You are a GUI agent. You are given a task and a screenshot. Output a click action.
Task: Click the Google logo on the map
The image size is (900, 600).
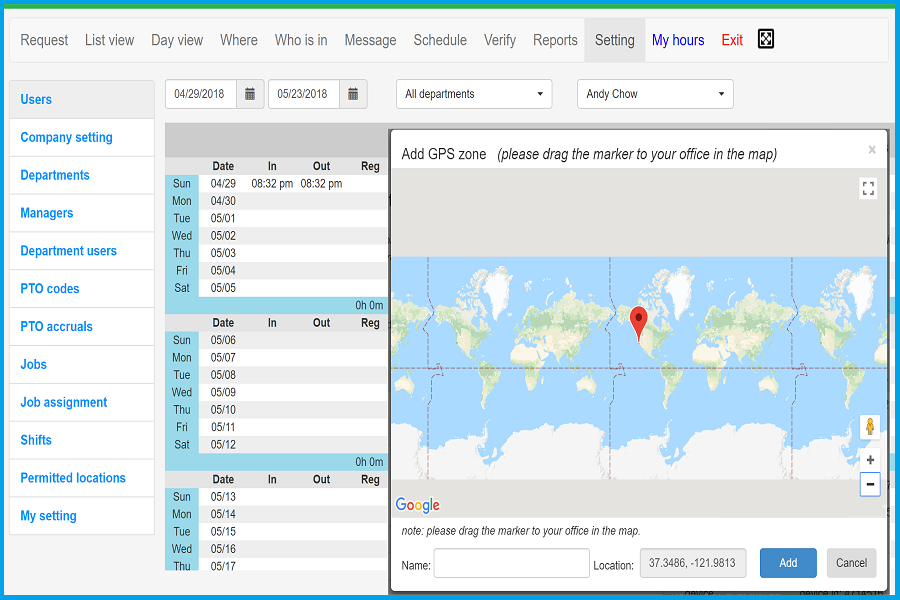(417, 505)
